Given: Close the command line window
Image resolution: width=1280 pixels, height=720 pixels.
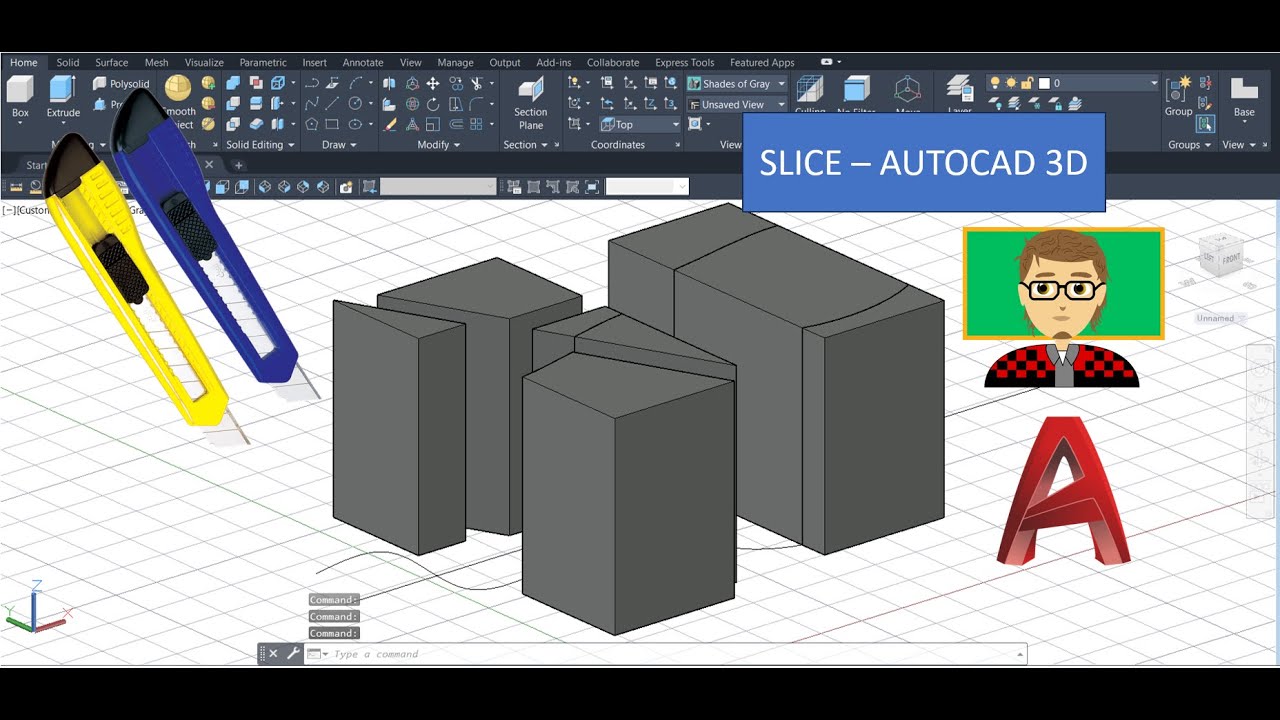Looking at the screenshot, I should [x=274, y=654].
